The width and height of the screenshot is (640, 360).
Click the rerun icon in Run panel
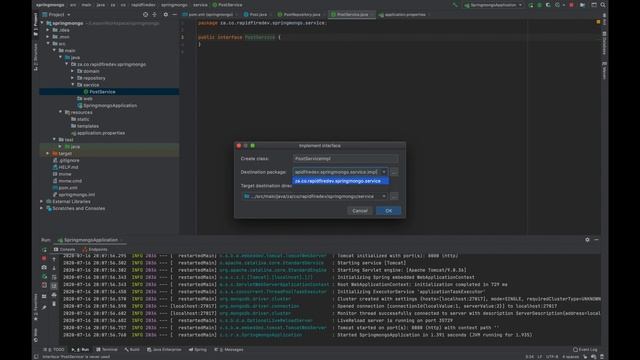coord(44,249)
